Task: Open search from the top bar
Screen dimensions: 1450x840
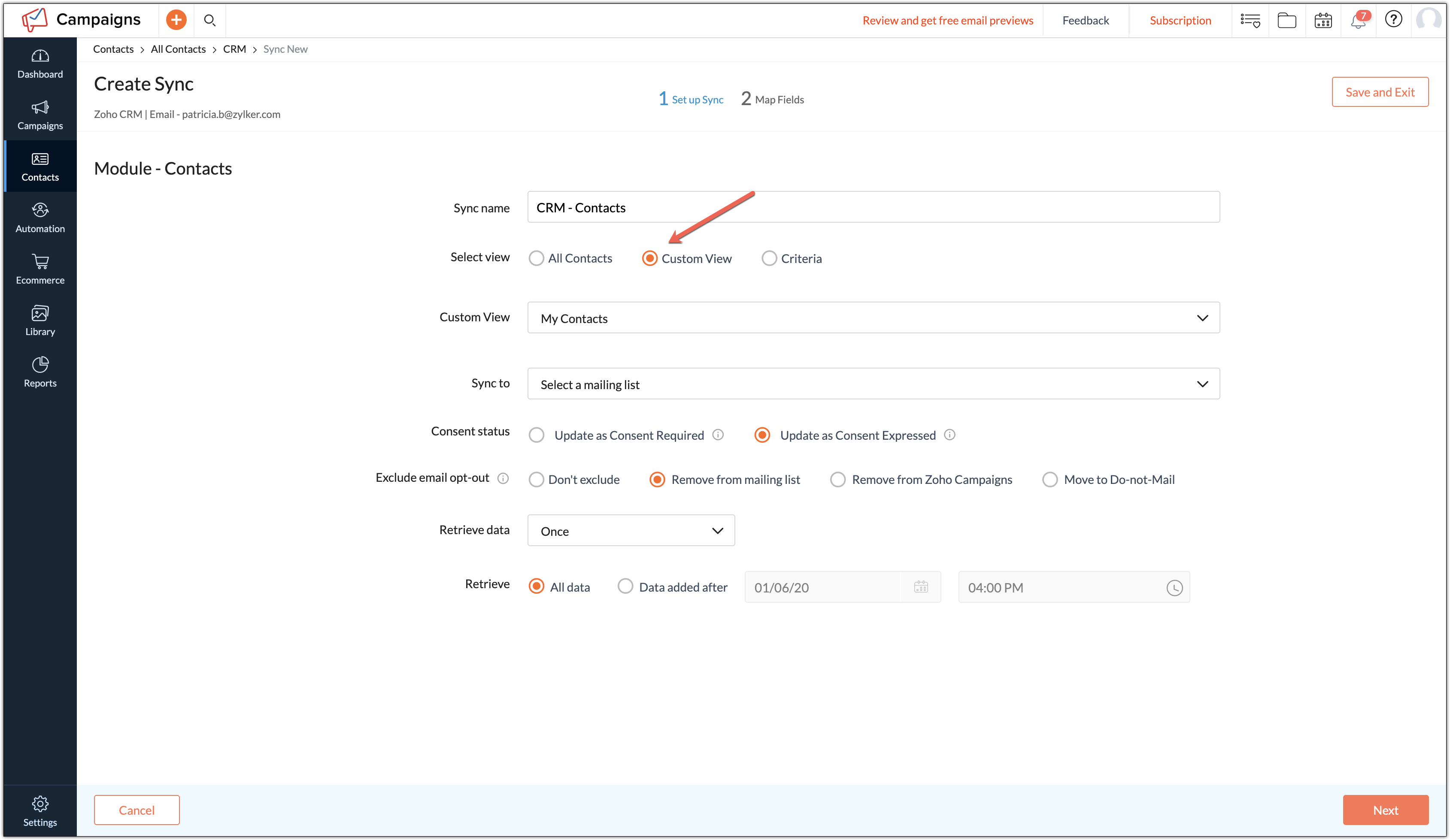Action: [x=210, y=20]
